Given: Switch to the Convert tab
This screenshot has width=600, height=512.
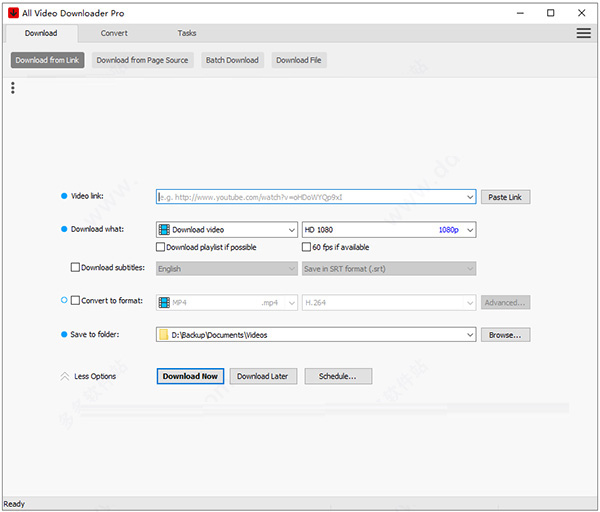Looking at the screenshot, I should [x=114, y=33].
